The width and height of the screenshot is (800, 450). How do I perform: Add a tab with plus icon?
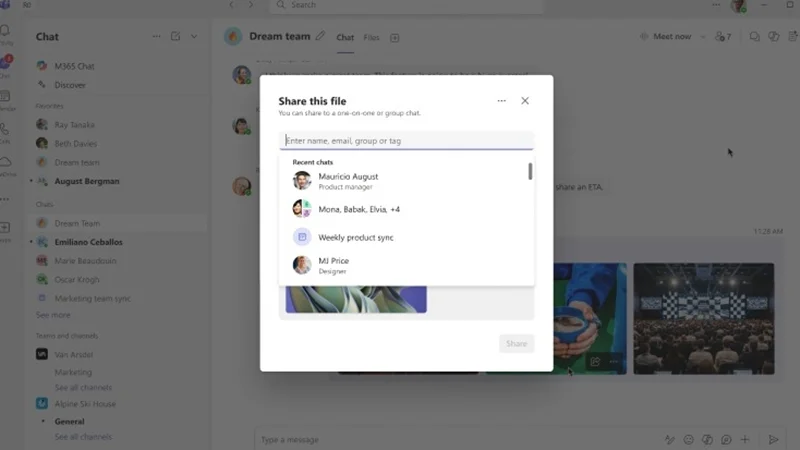(x=394, y=38)
